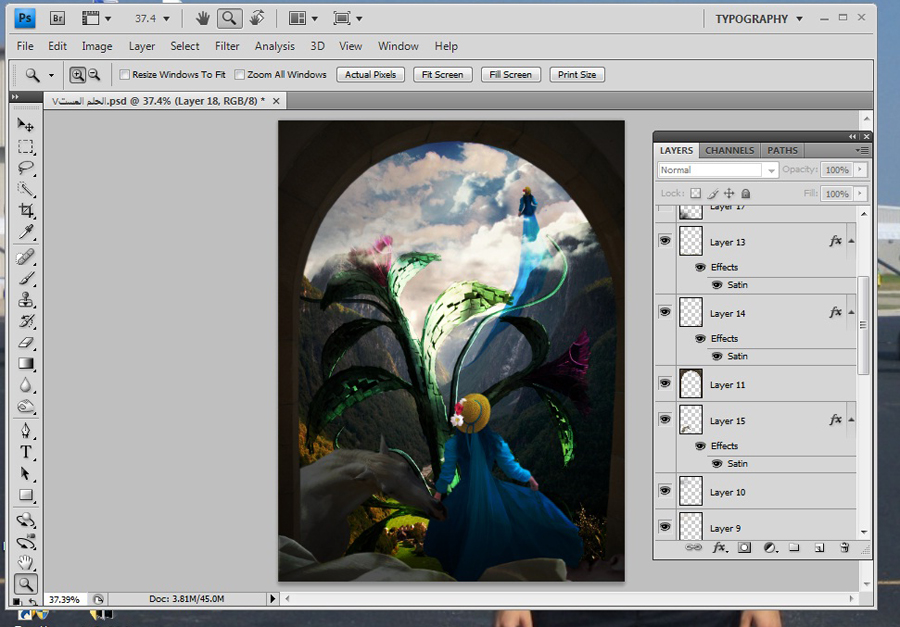
Task: Select the Eraser tool
Action: (x=25, y=342)
